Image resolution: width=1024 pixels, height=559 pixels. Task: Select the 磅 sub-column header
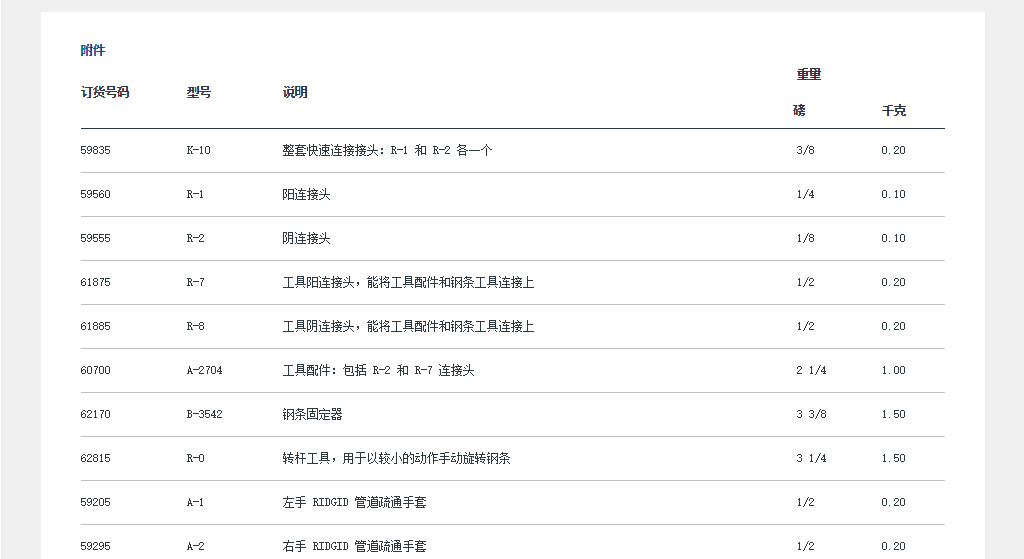point(799,111)
